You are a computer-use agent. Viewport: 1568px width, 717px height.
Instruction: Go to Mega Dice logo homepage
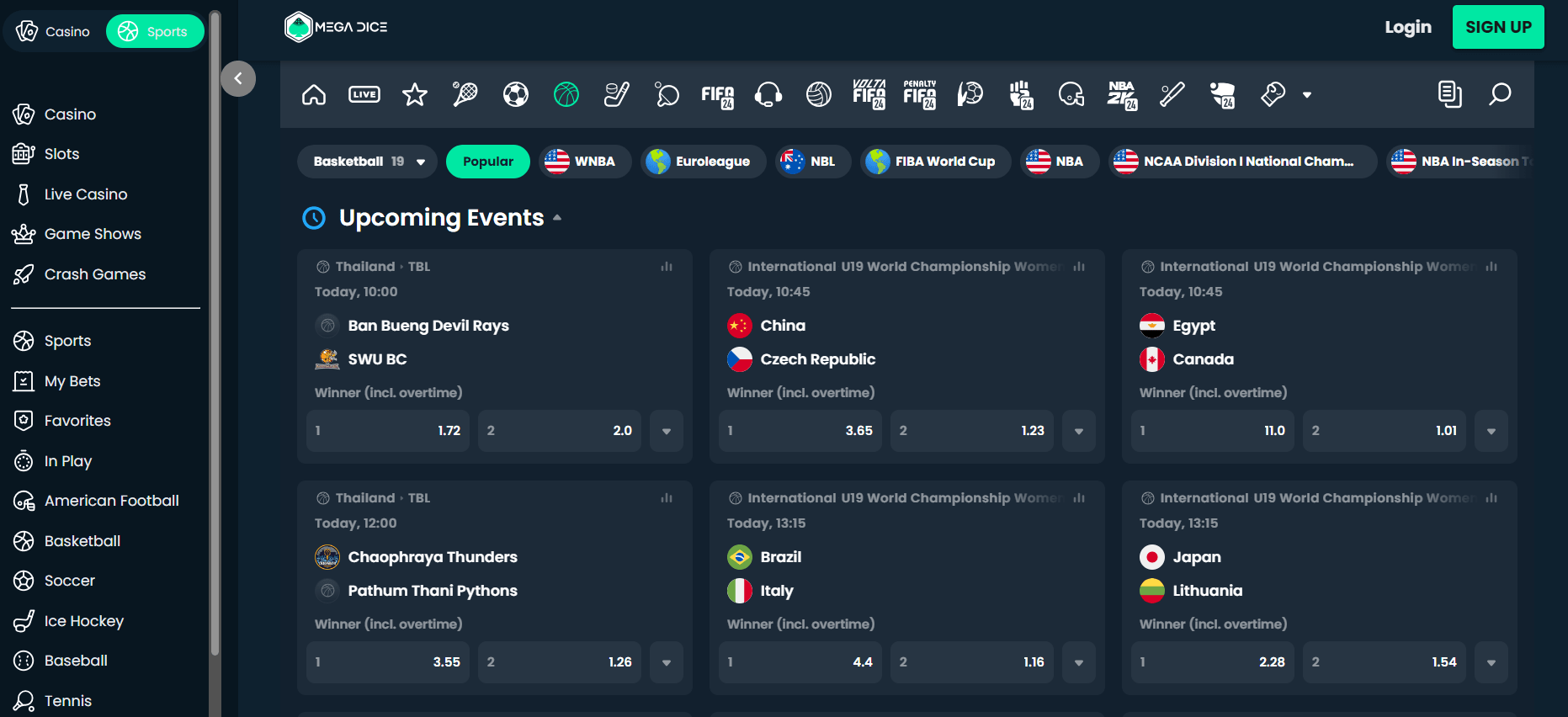[336, 27]
